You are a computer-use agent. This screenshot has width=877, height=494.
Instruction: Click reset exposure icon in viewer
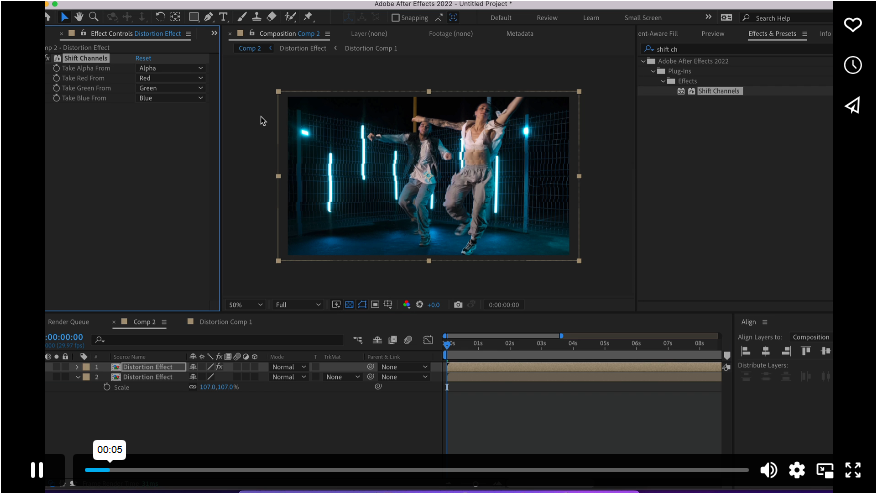pos(419,304)
